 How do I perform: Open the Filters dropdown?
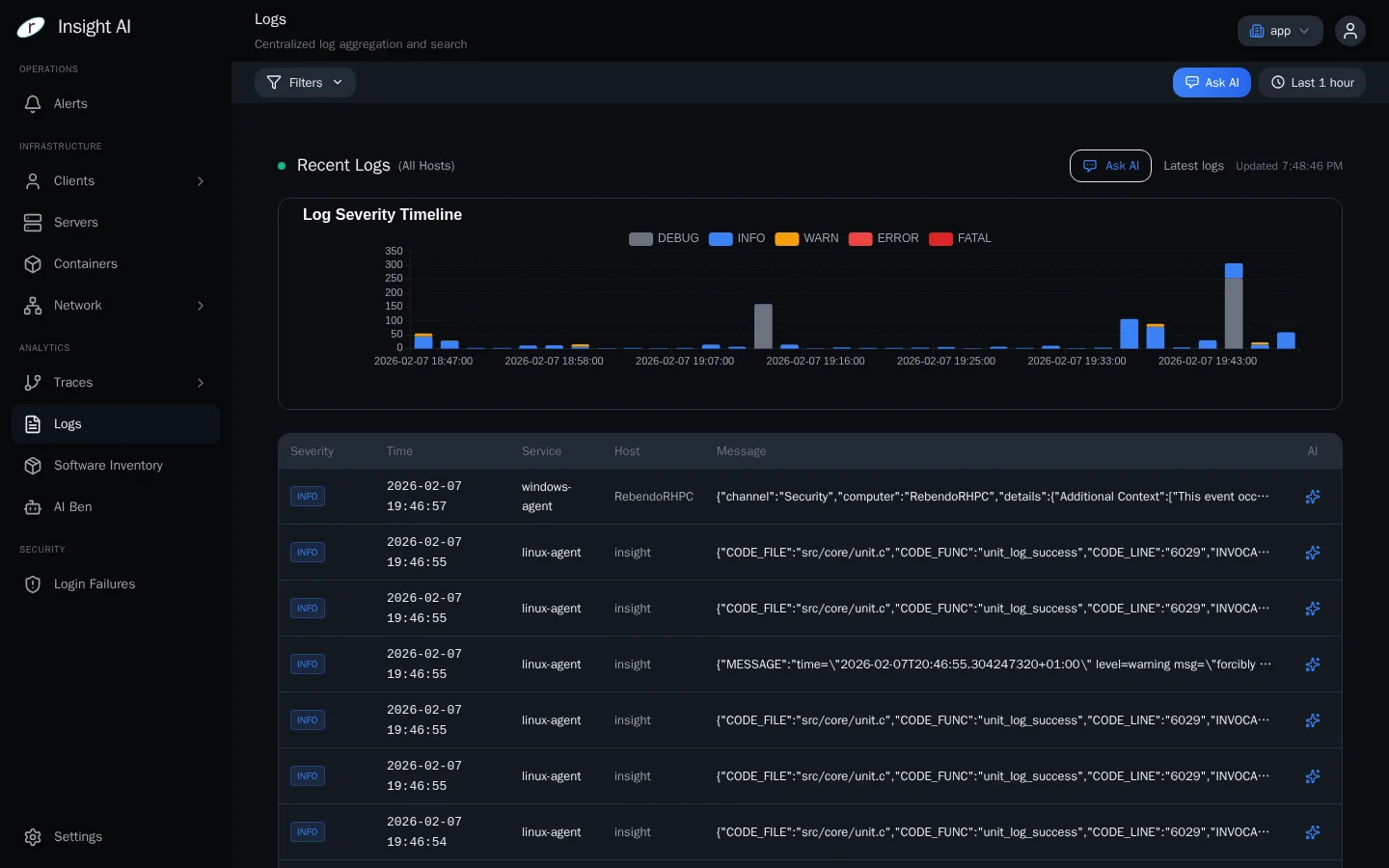305,83
